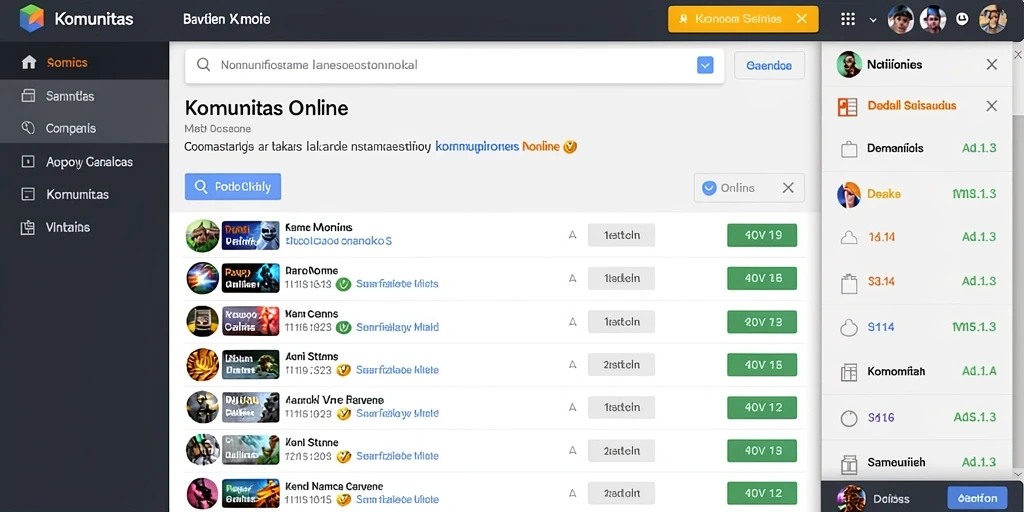1024x512 pixels.
Task: Open the Somics home sidebar item
Action: [84, 63]
